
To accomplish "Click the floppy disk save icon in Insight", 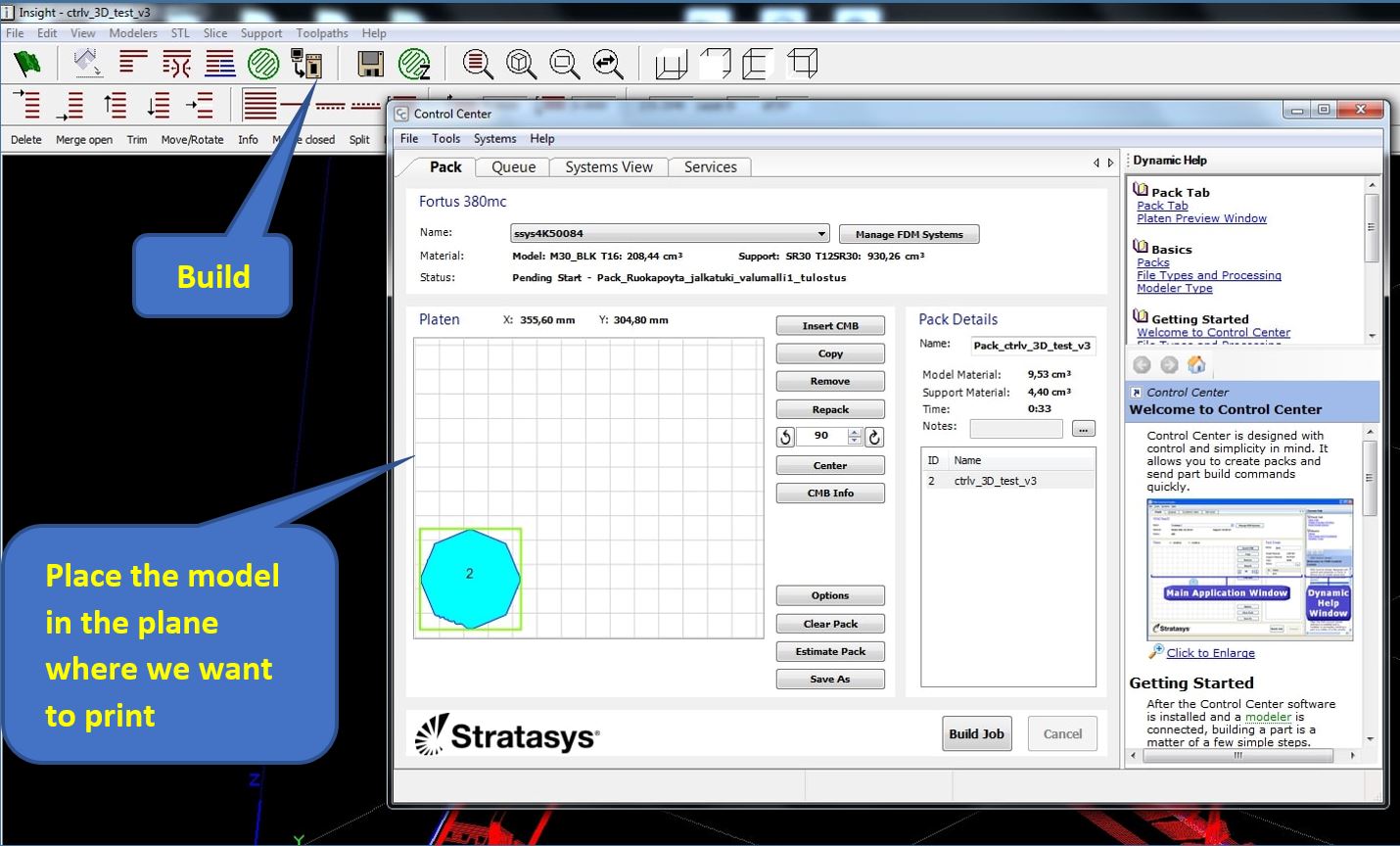I will pyautogui.click(x=371, y=65).
